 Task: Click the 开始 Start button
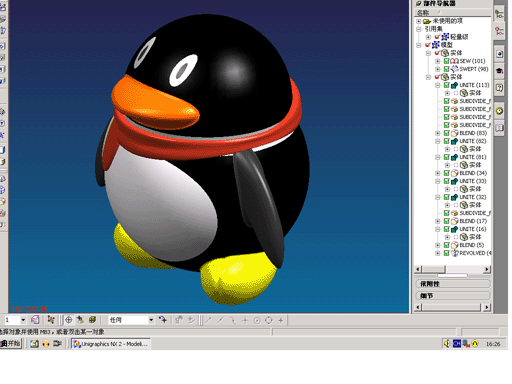(x=11, y=343)
